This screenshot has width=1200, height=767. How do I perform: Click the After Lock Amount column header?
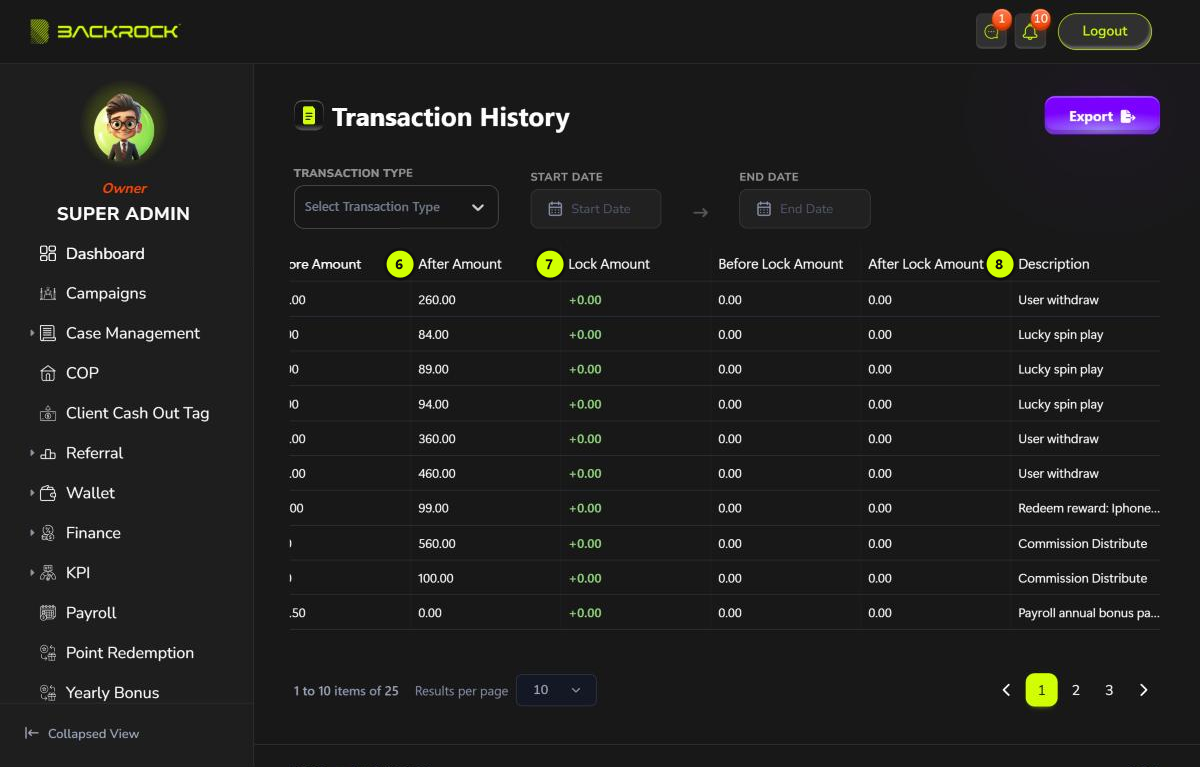(x=926, y=264)
